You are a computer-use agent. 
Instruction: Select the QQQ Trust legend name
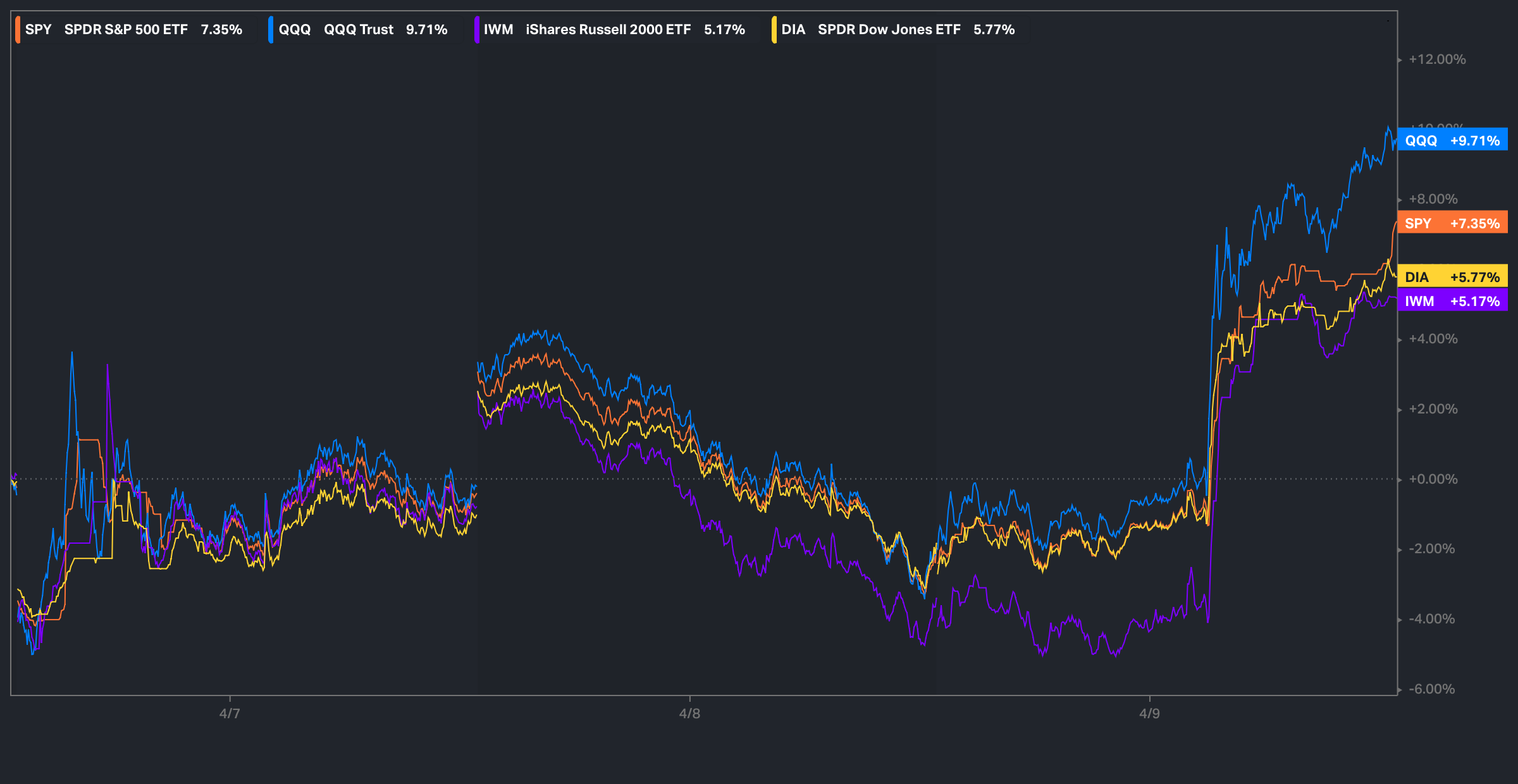[x=358, y=30]
